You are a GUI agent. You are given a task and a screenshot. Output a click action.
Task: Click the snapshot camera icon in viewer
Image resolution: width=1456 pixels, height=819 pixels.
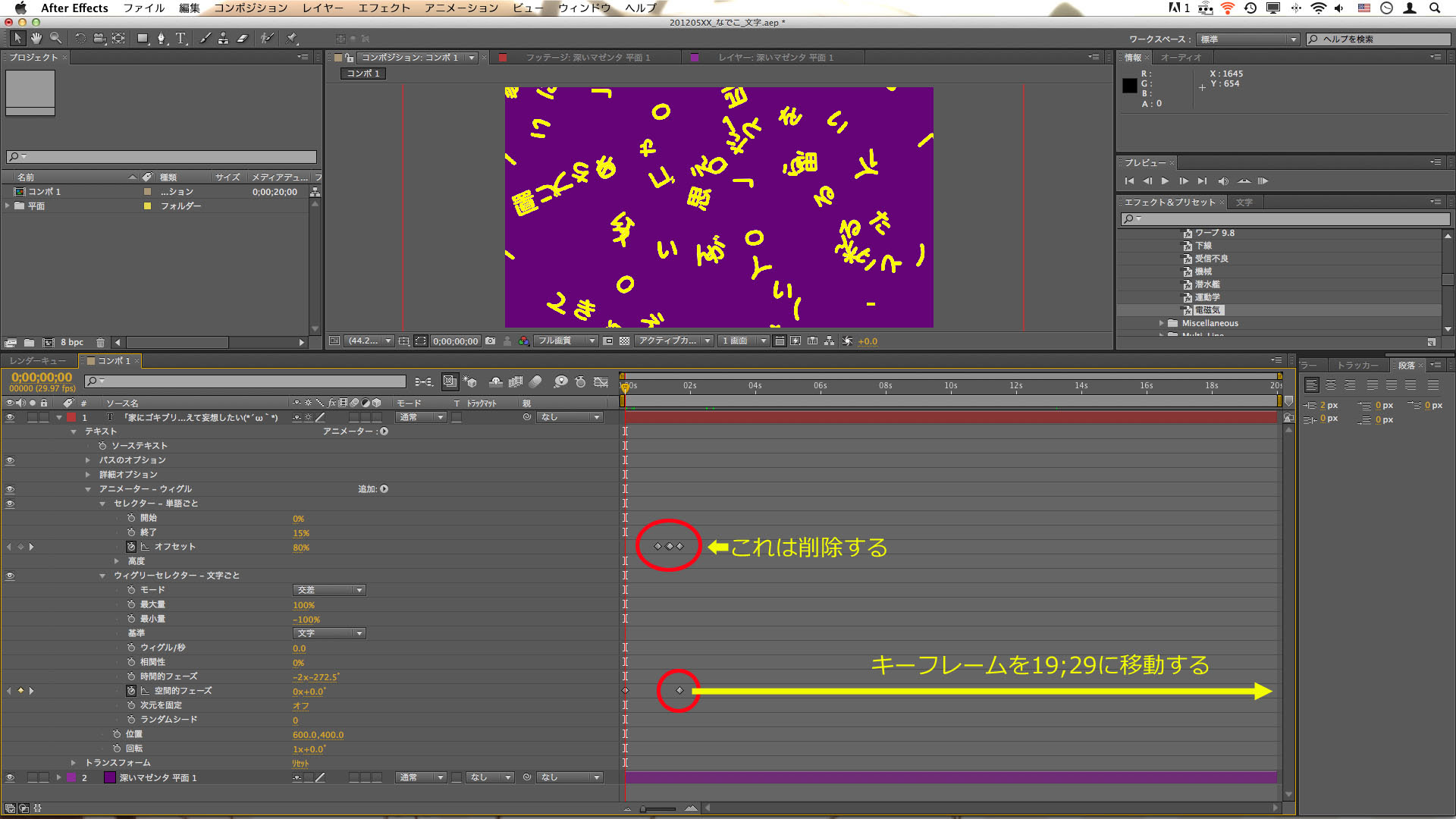(x=491, y=341)
